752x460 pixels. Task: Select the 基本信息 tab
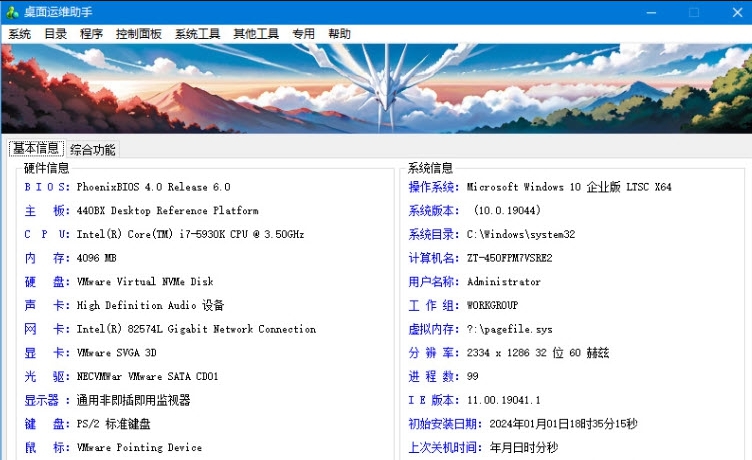pyautogui.click(x=36, y=148)
